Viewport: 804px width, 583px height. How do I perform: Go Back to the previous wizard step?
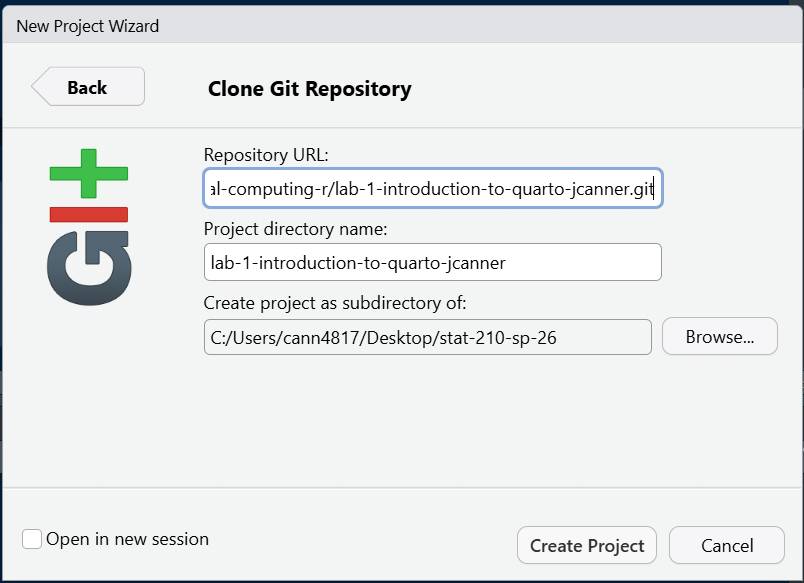tap(87, 87)
